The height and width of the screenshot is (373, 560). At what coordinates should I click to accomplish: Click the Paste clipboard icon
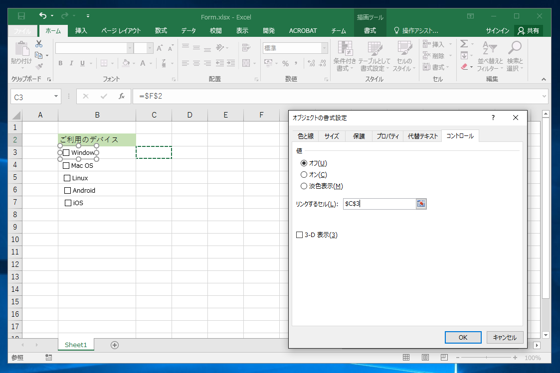(x=22, y=49)
